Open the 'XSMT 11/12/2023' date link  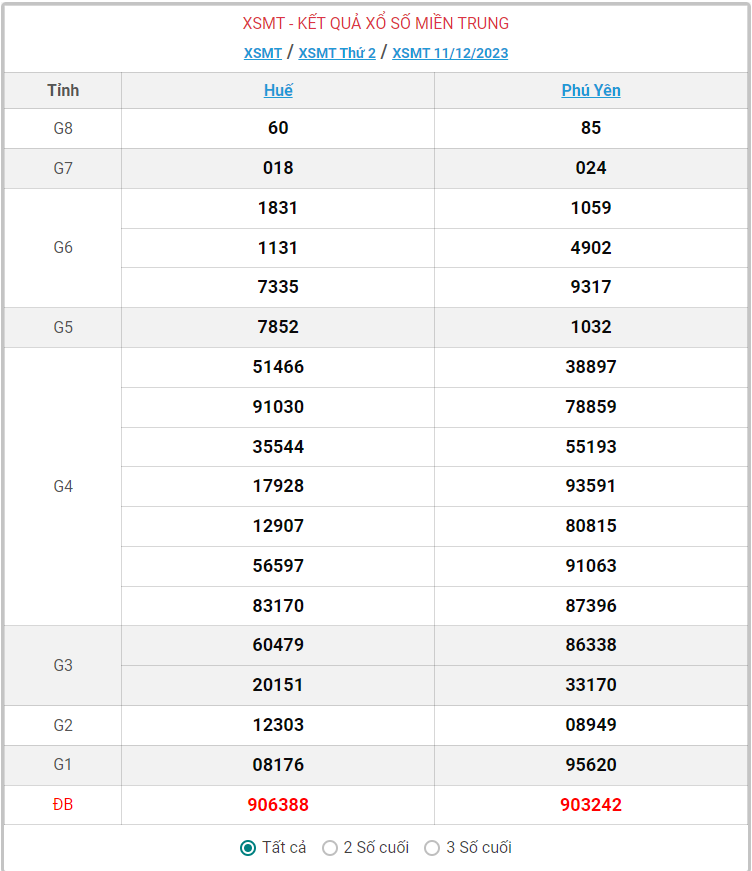coord(450,53)
